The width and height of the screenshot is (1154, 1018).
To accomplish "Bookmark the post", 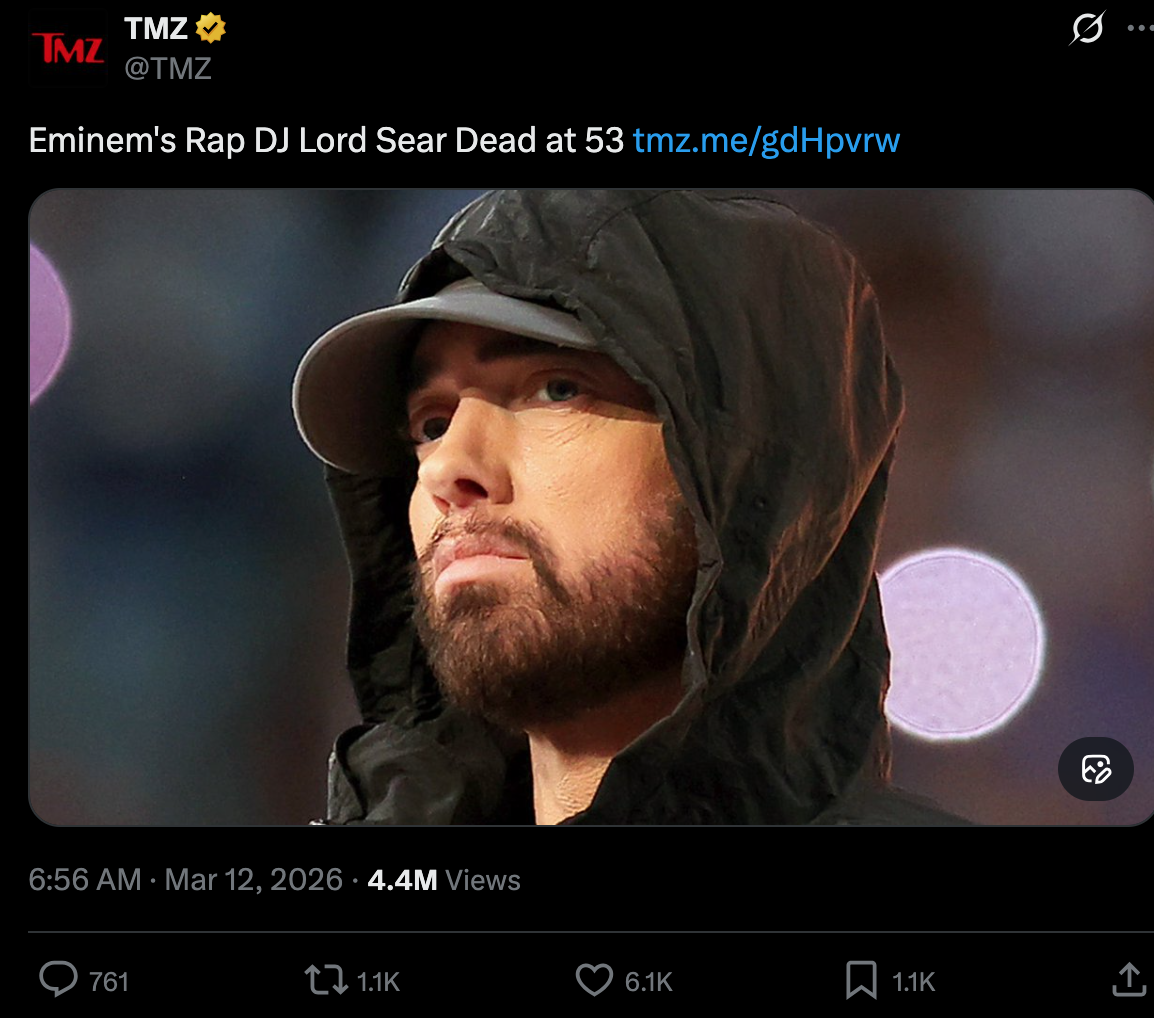I will click(x=861, y=980).
